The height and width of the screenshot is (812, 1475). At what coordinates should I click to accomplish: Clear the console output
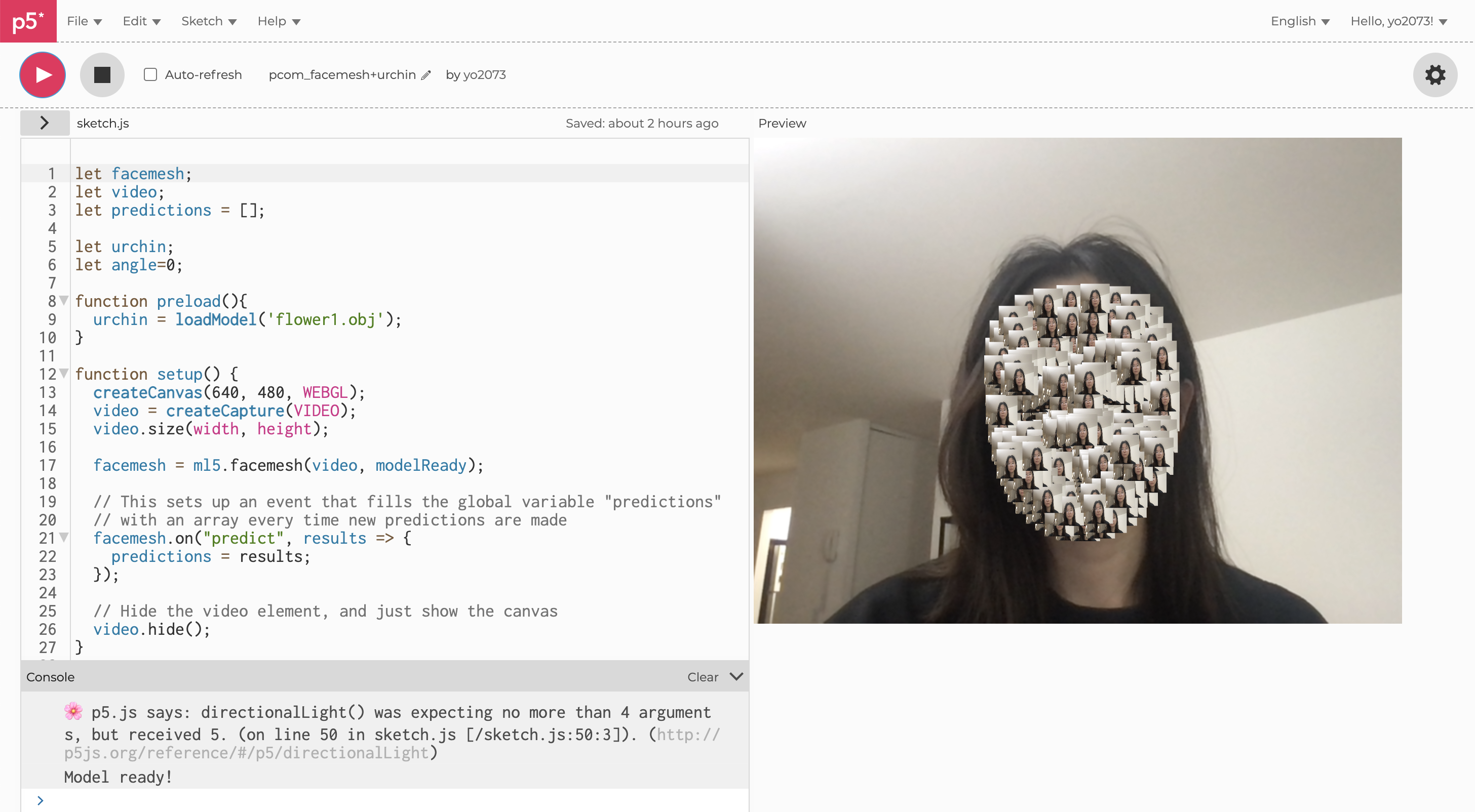702,677
